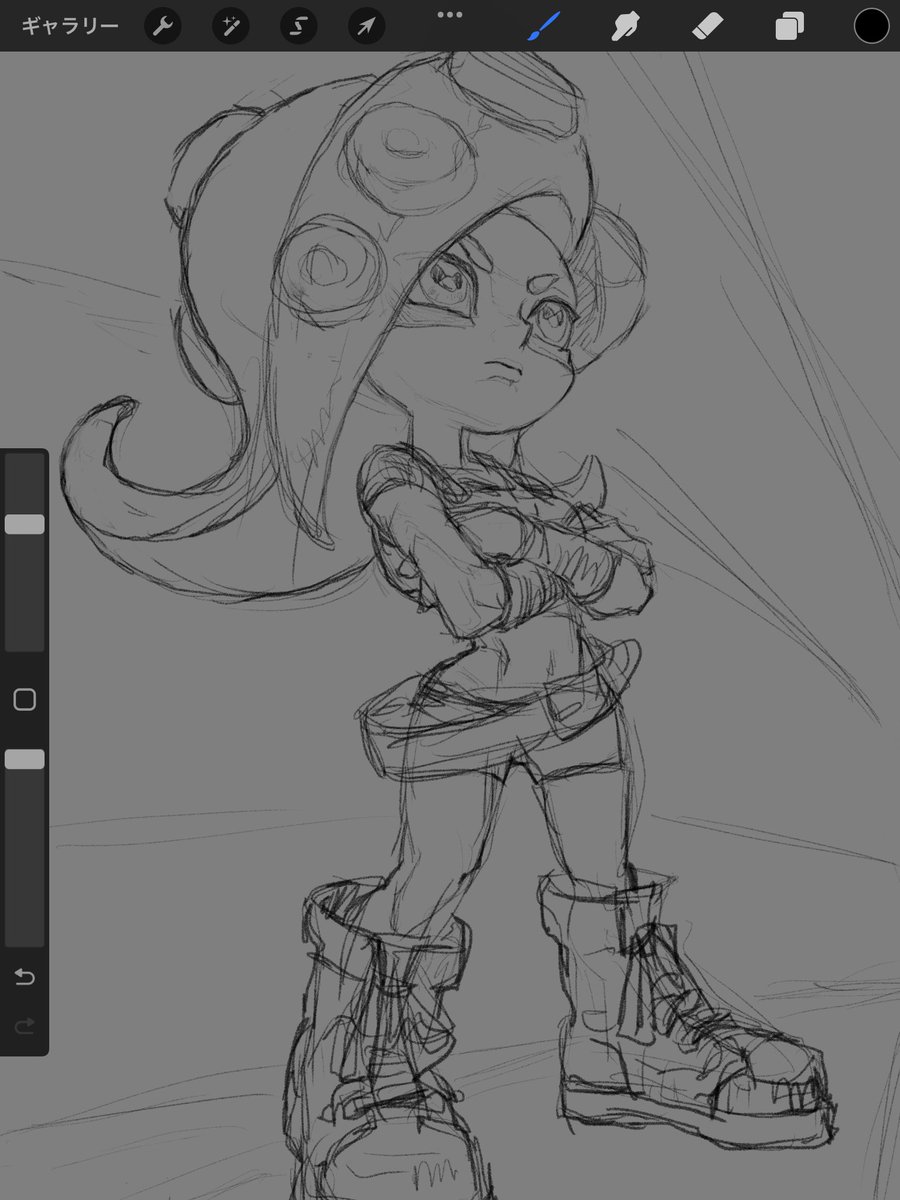Click the brush size slider handle

25,525
